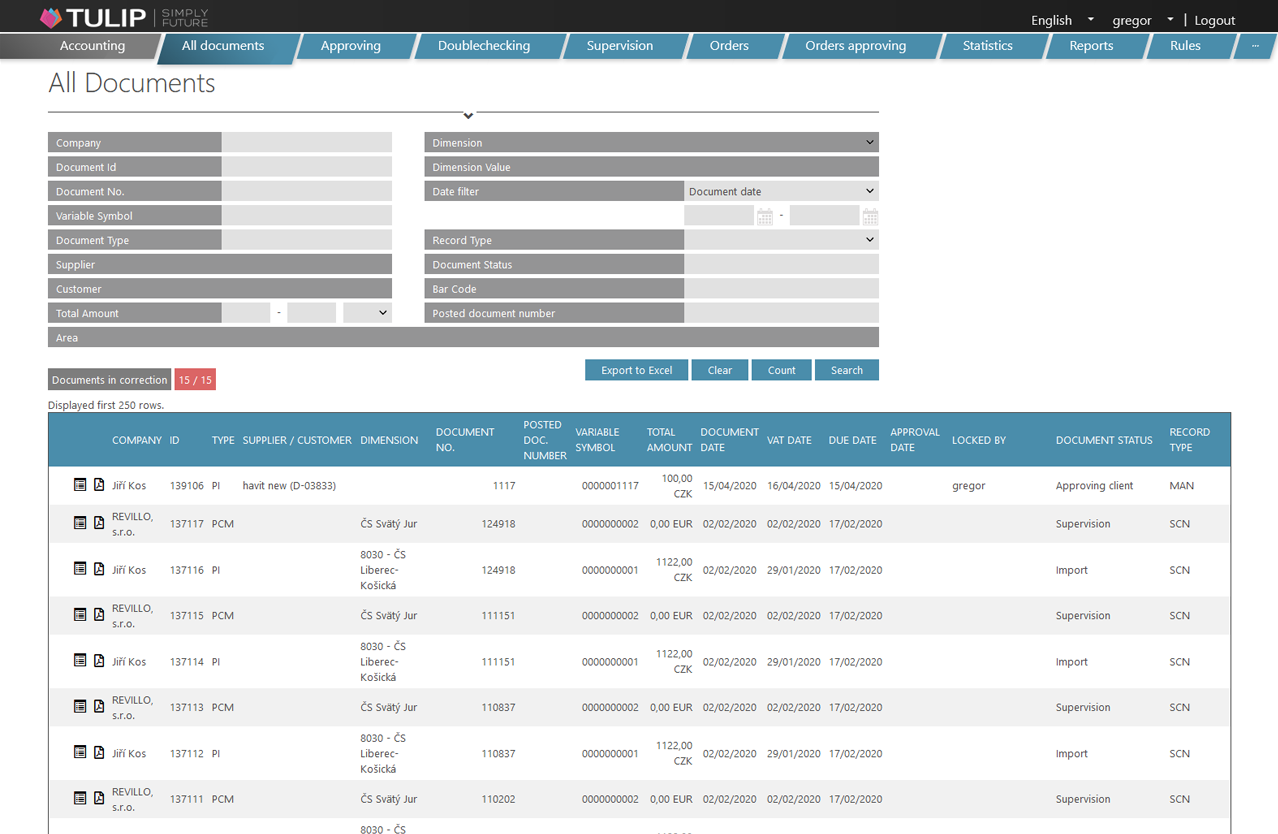The height and width of the screenshot is (834, 1278).
Task: Open calendar picker for the end date
Action: click(868, 215)
